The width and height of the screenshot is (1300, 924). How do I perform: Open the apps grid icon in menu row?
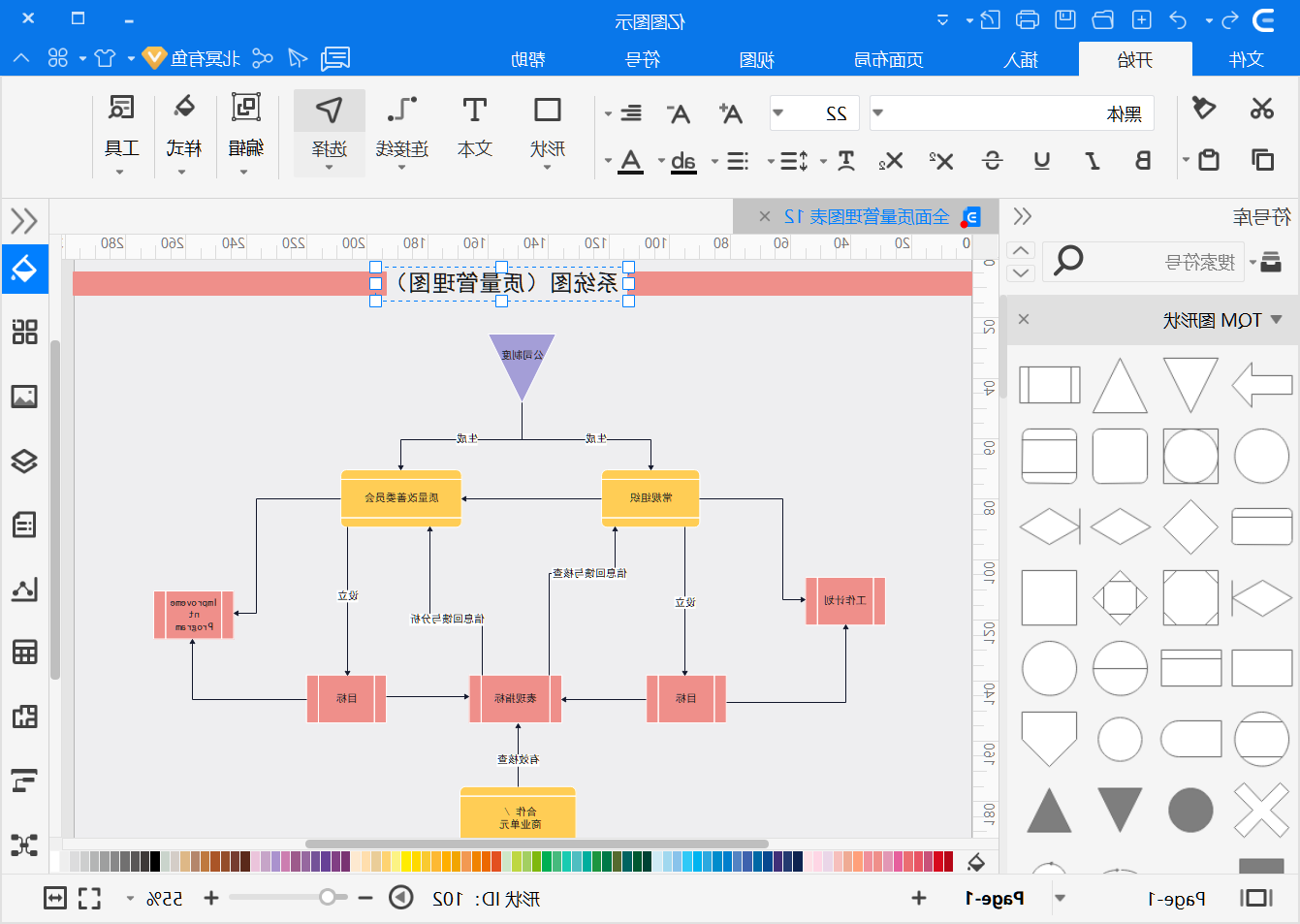click(58, 58)
